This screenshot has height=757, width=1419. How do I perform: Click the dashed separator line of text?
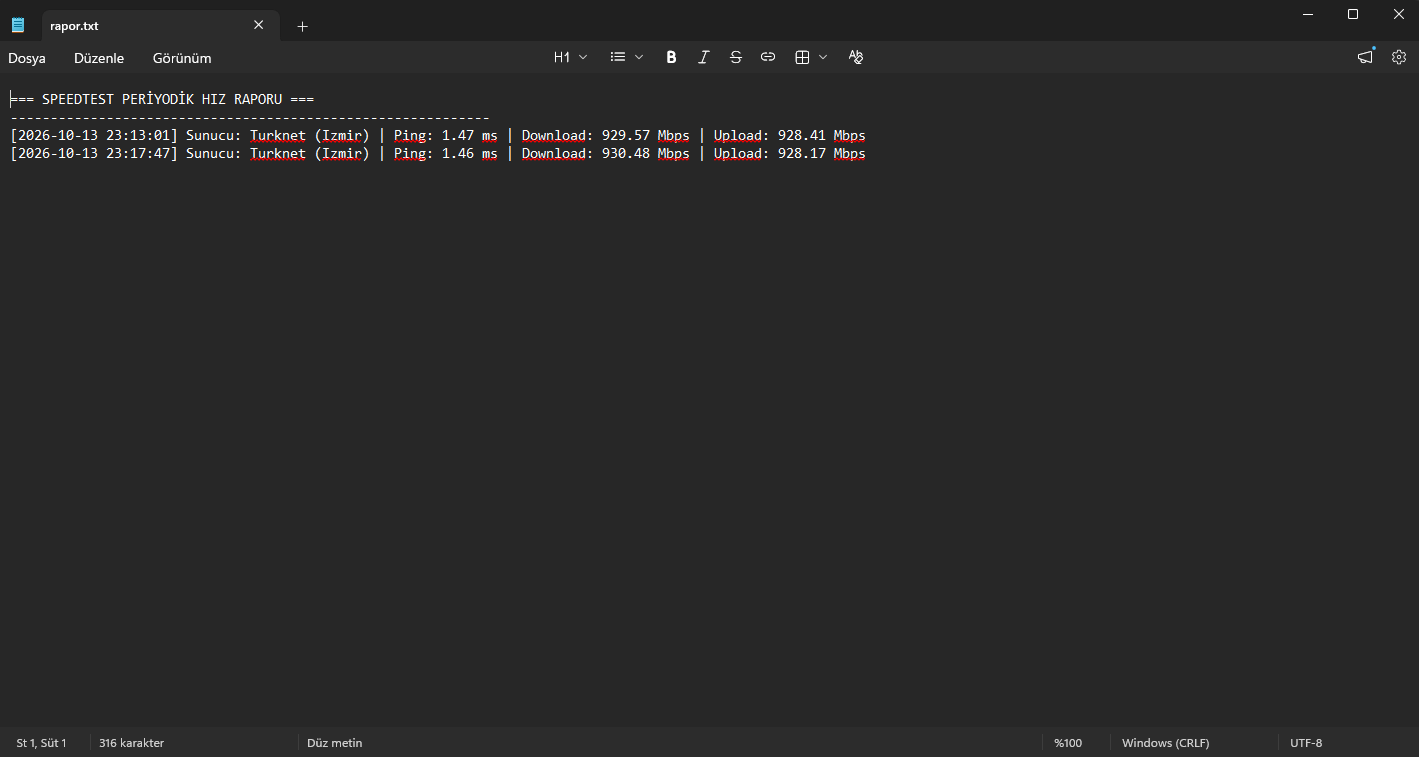(x=250, y=117)
